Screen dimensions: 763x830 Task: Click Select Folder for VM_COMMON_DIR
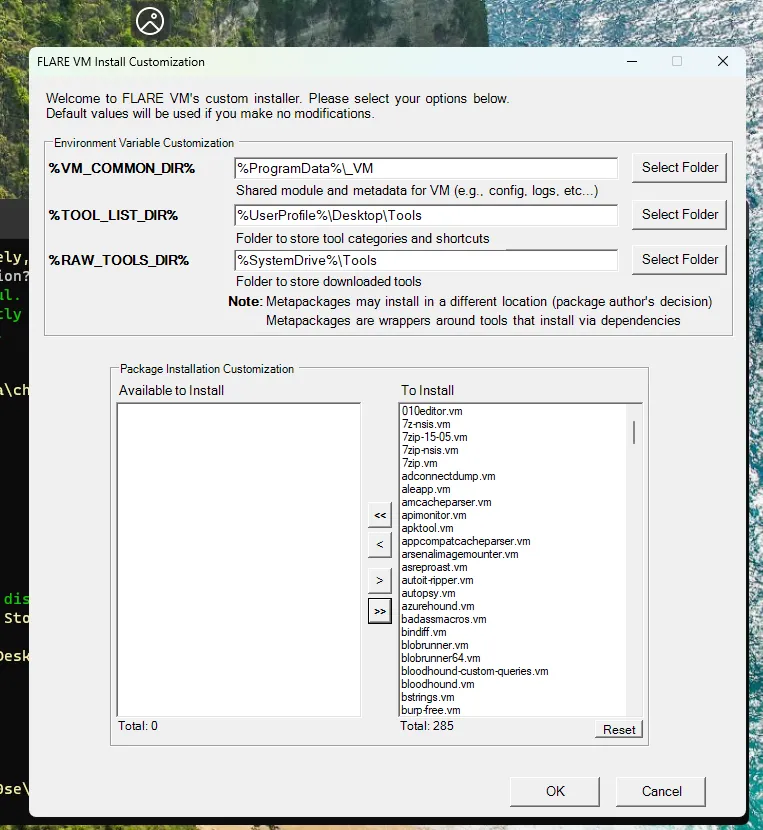tap(679, 168)
